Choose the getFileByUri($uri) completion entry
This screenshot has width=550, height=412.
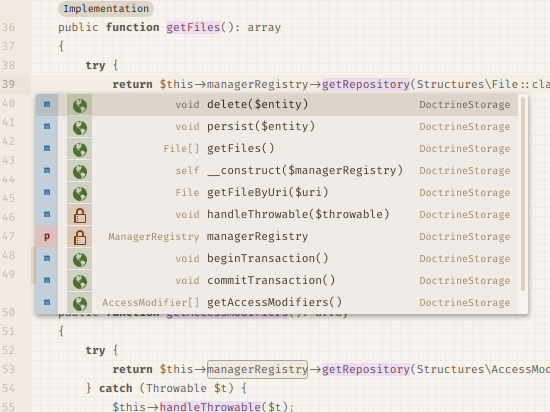tap(277, 193)
